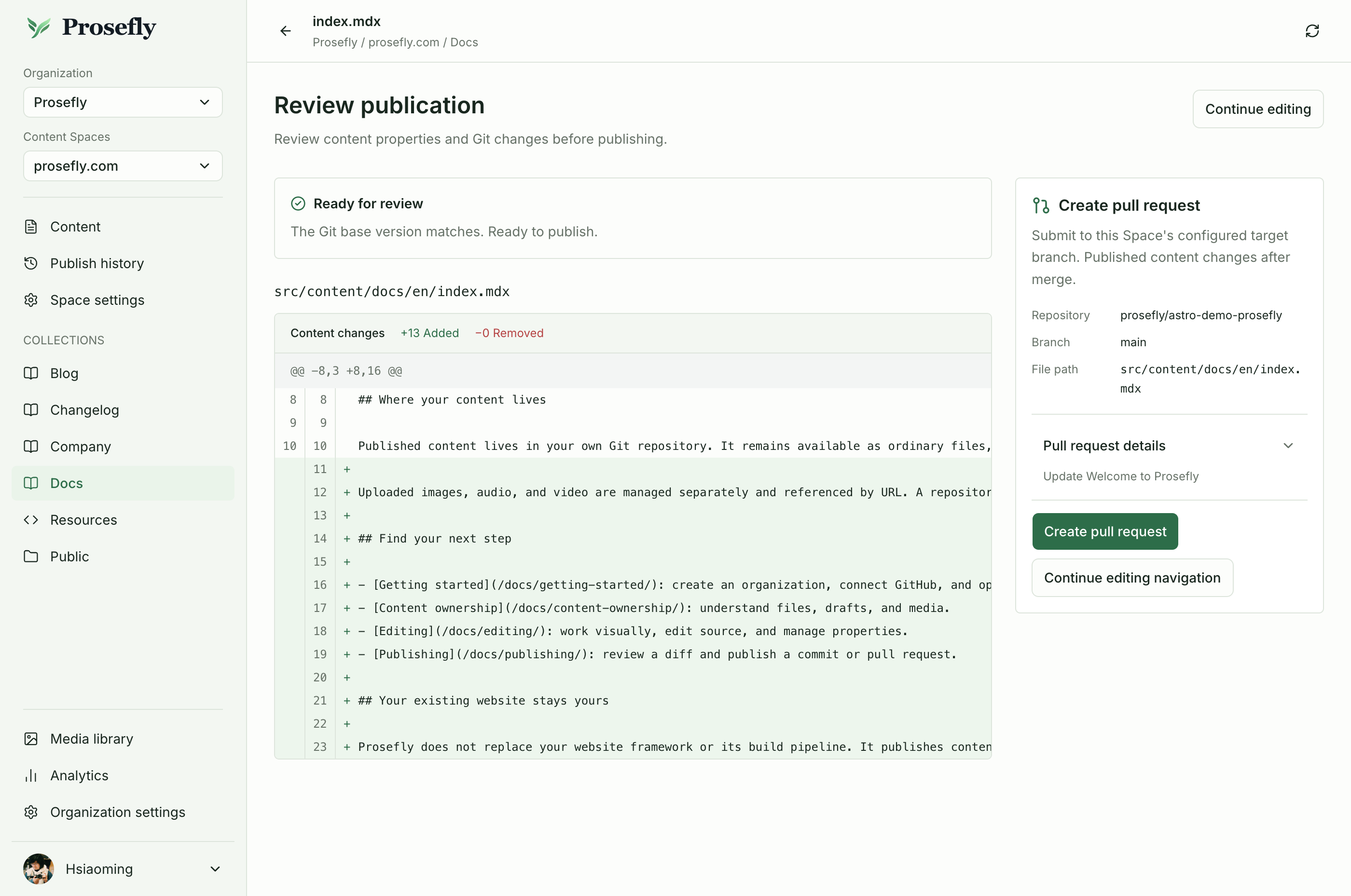Screen dimensions: 1351x896
Task: Click diff line '## Find your next step'
Action: pos(435,538)
